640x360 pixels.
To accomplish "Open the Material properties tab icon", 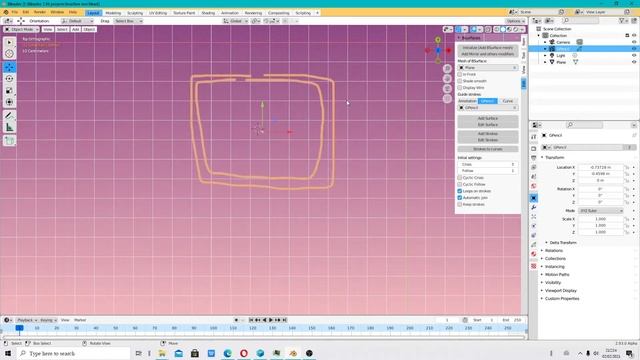I will (533, 254).
